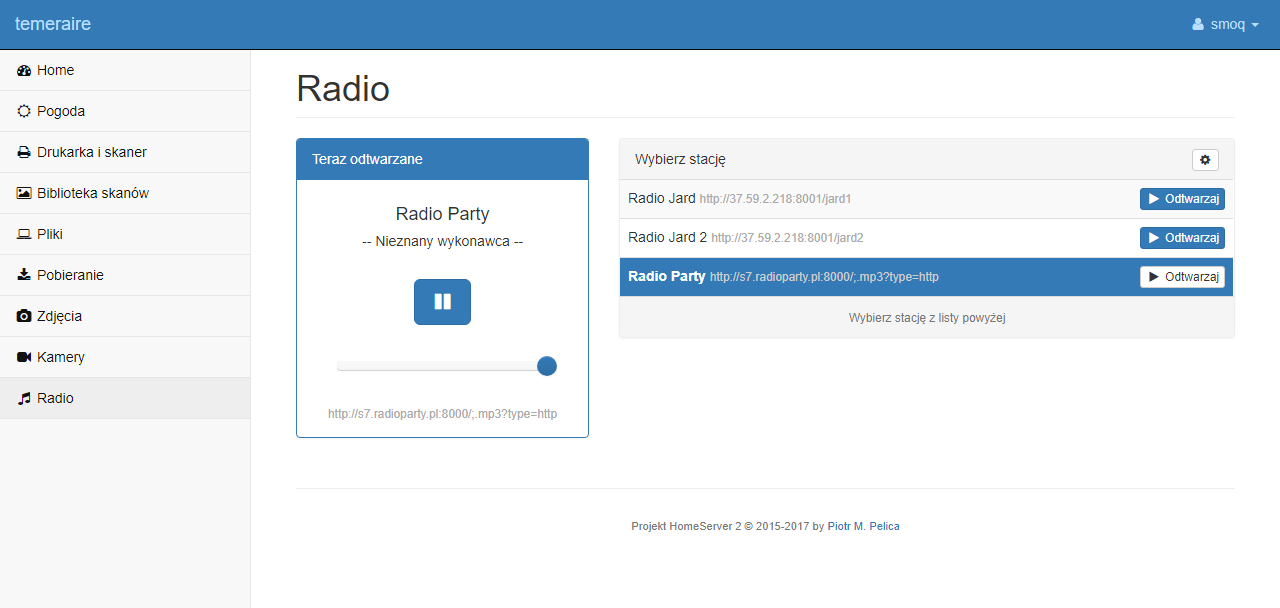Play the Radio Jard 2 station
This screenshot has height=608, width=1280.
1182,238
